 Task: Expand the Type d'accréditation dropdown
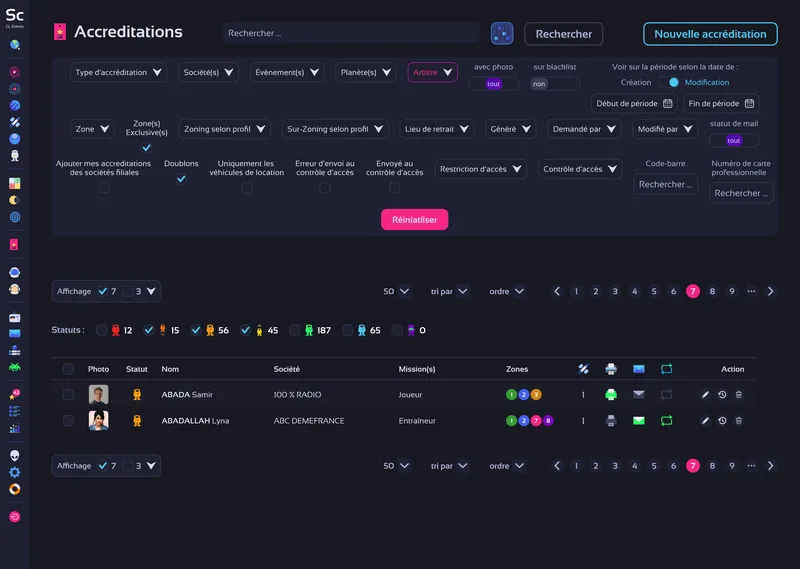click(x=119, y=73)
